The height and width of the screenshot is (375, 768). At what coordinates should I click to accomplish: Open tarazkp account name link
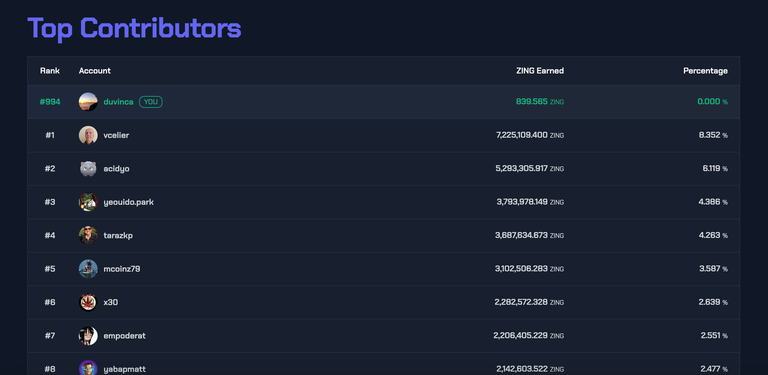click(118, 235)
